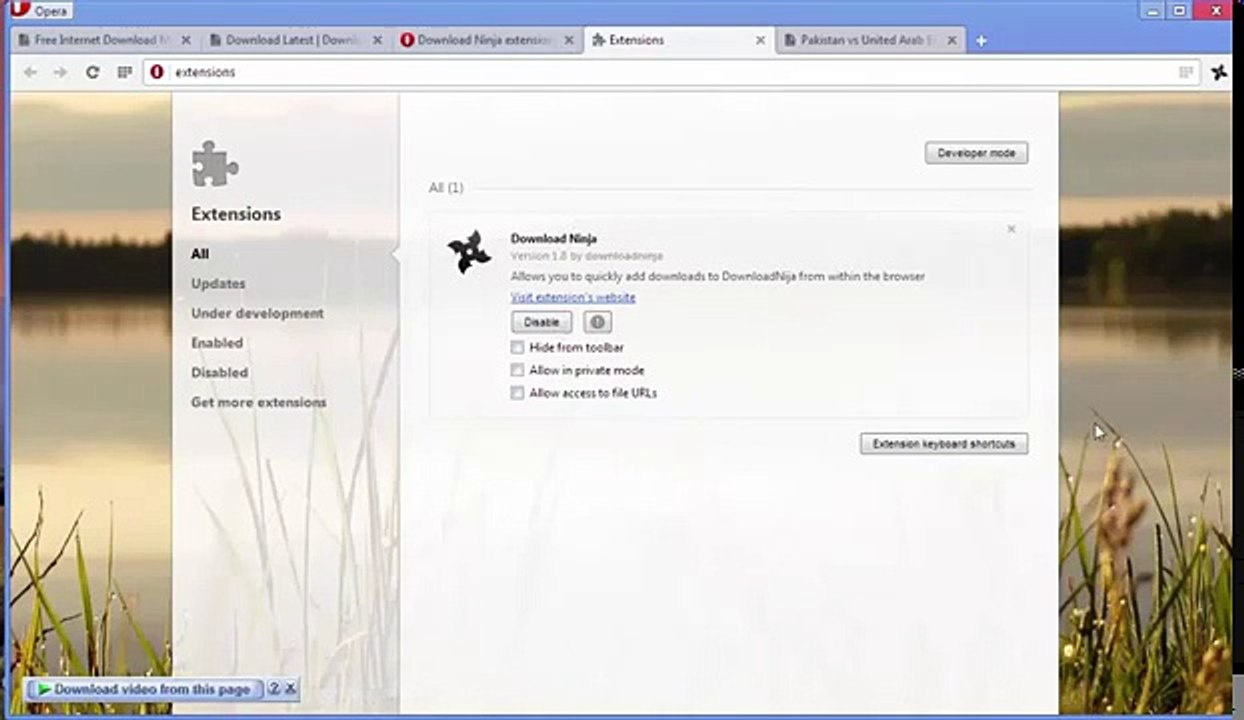The height and width of the screenshot is (720, 1244).
Task: Open Extension keyboard shortcuts
Action: click(944, 444)
